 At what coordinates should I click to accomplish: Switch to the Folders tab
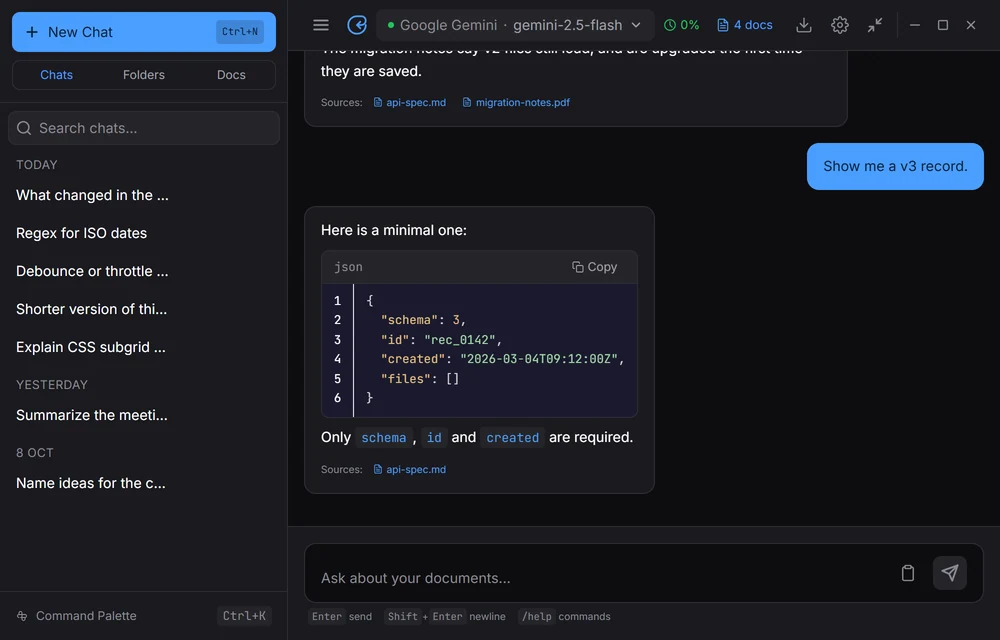143,75
